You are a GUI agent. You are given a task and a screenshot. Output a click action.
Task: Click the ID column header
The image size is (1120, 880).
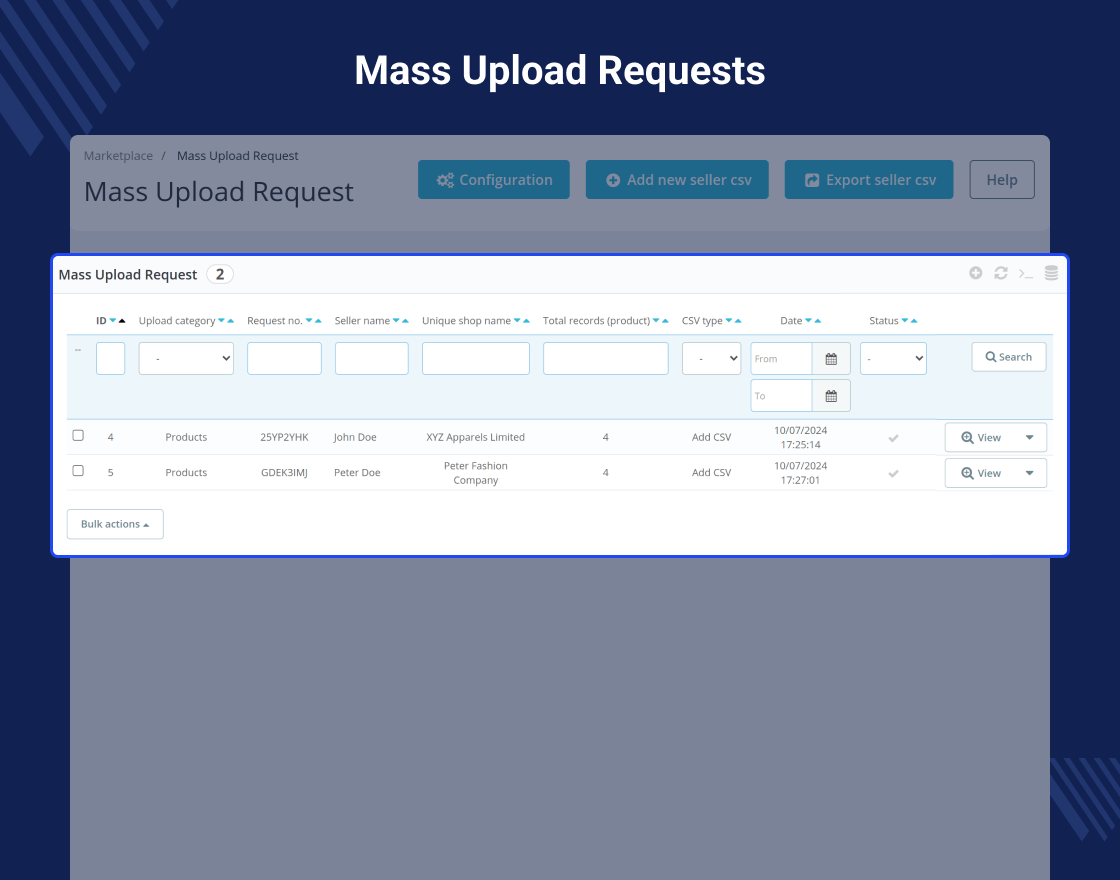click(x=101, y=321)
